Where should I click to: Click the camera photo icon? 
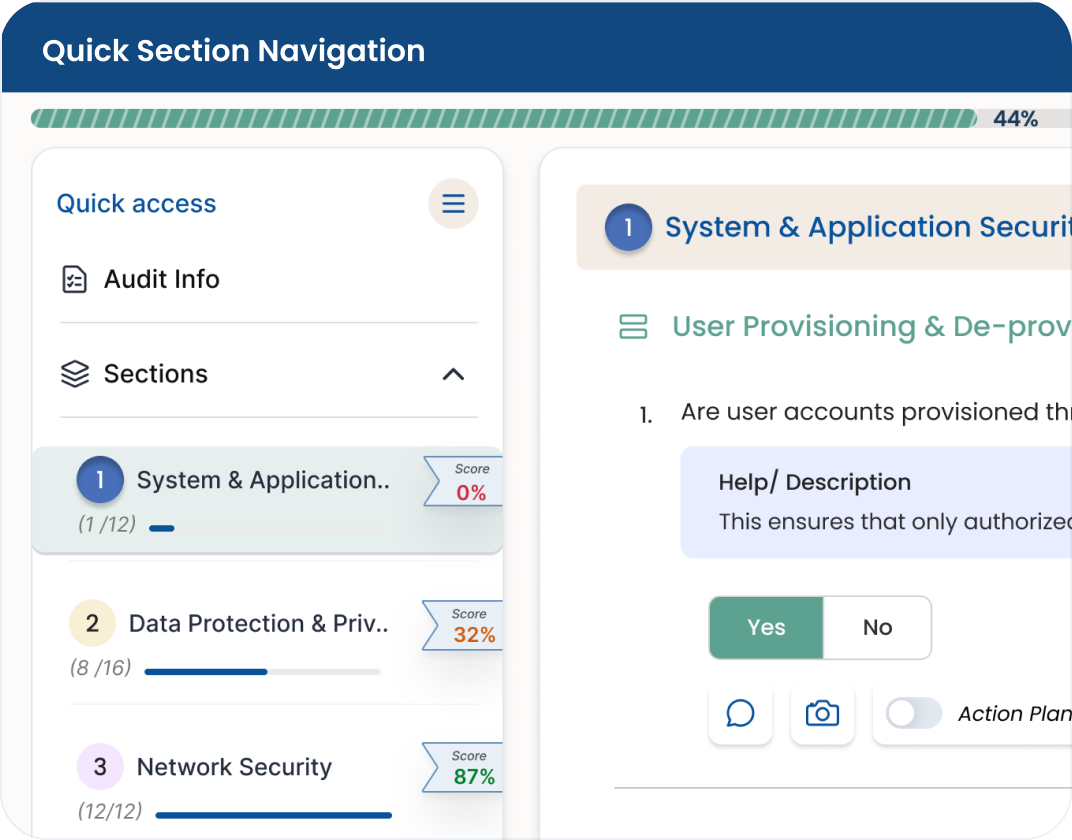(822, 714)
